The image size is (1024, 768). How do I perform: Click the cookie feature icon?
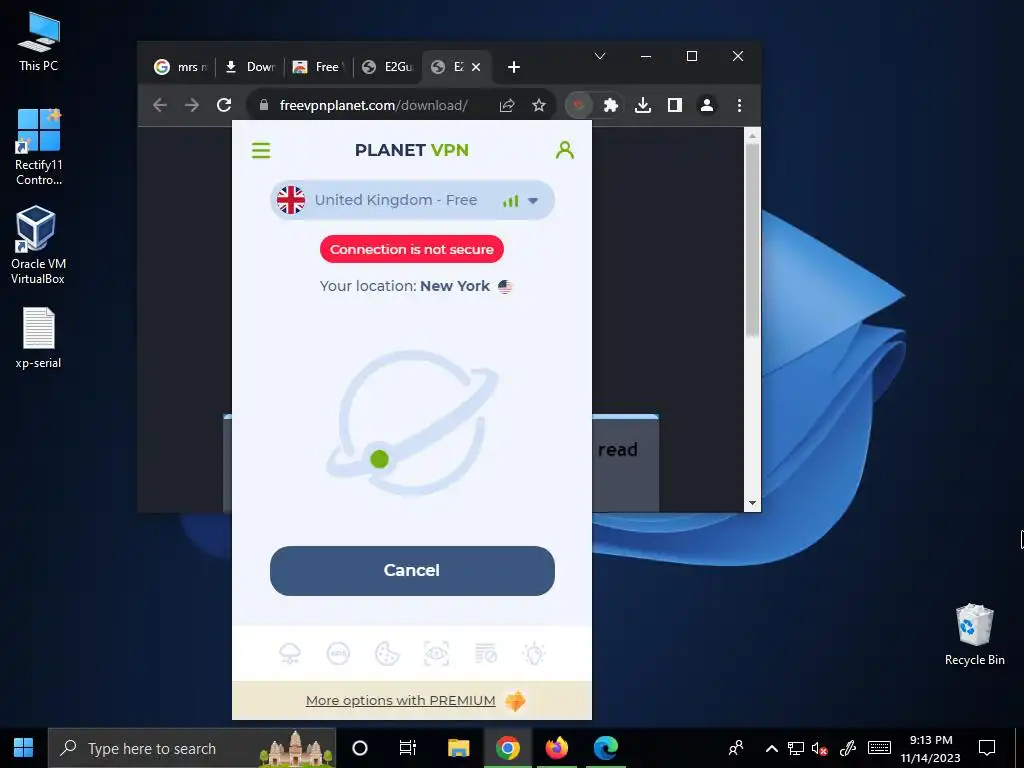pos(387,654)
